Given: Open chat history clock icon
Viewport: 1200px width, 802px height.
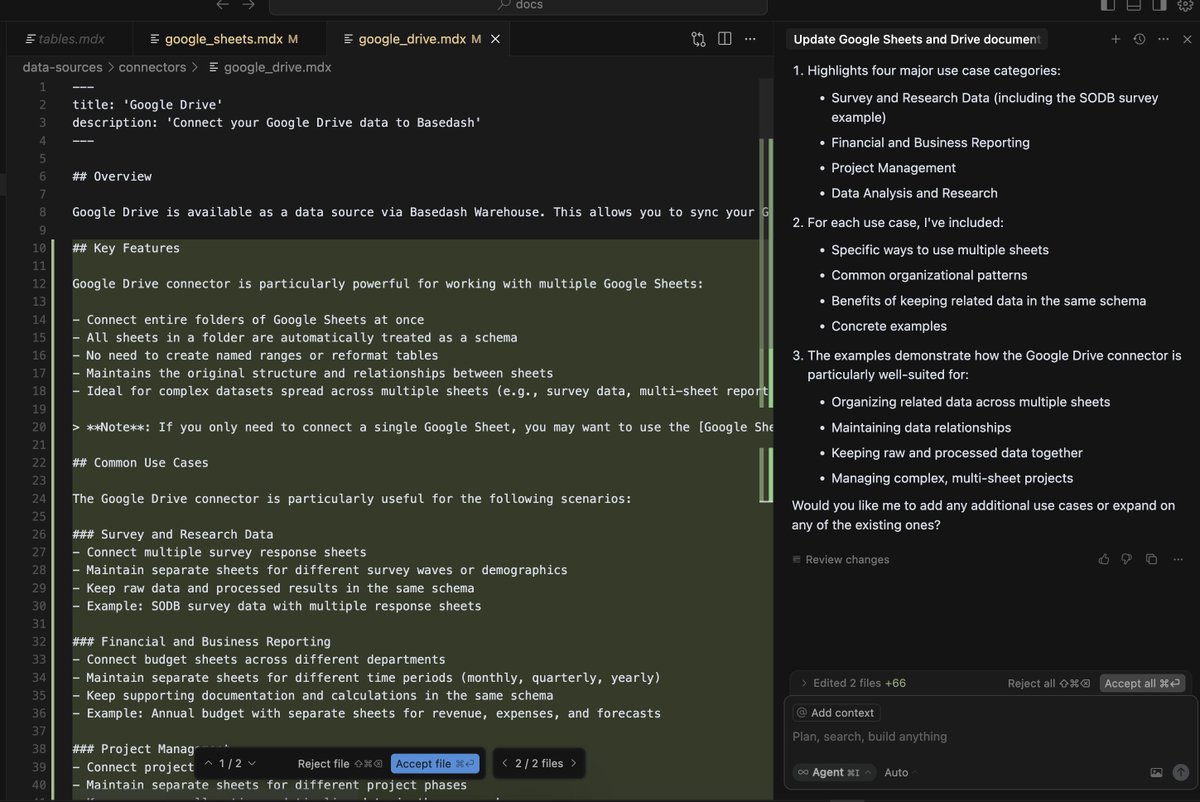Looking at the screenshot, I should pos(1139,39).
